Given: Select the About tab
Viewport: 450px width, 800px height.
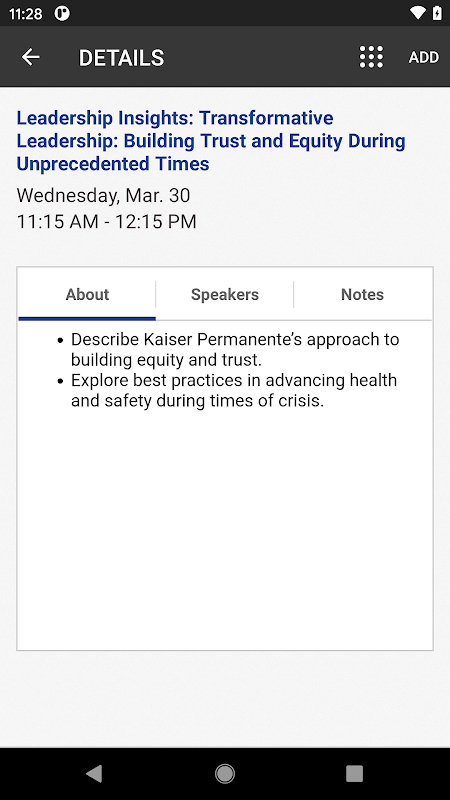Looking at the screenshot, I should pos(87,294).
